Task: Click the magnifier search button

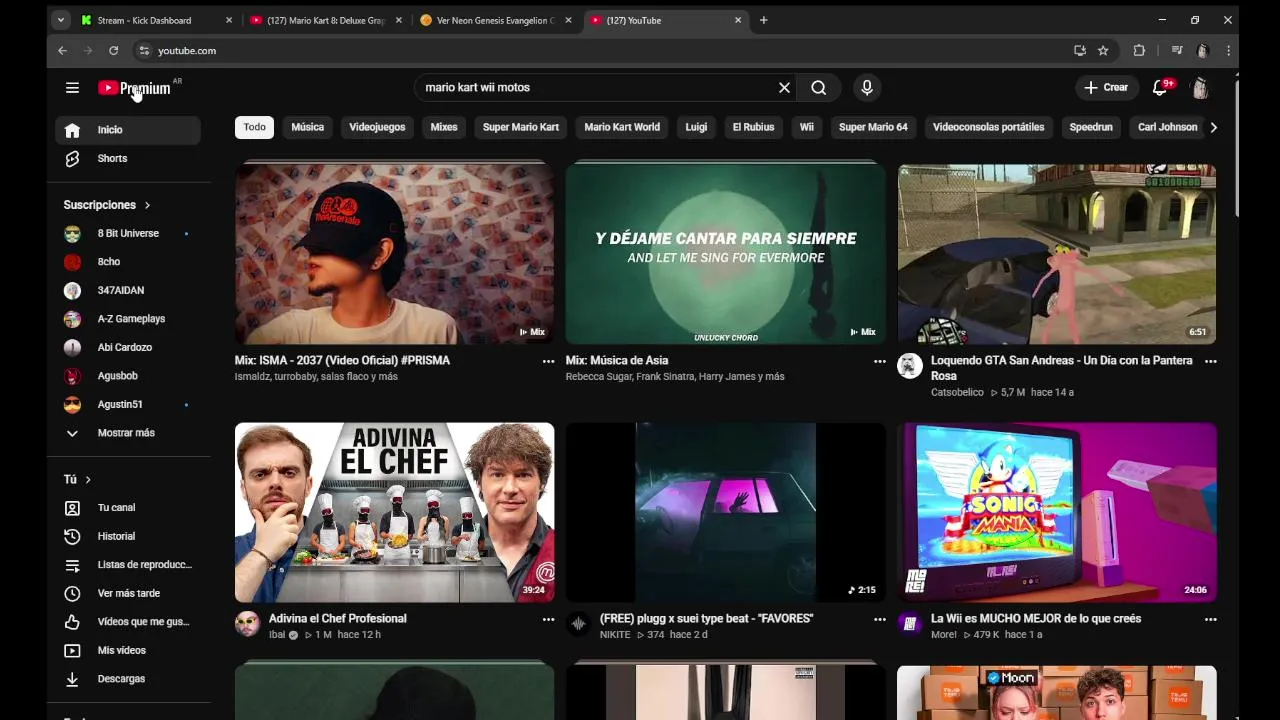Action: (819, 88)
